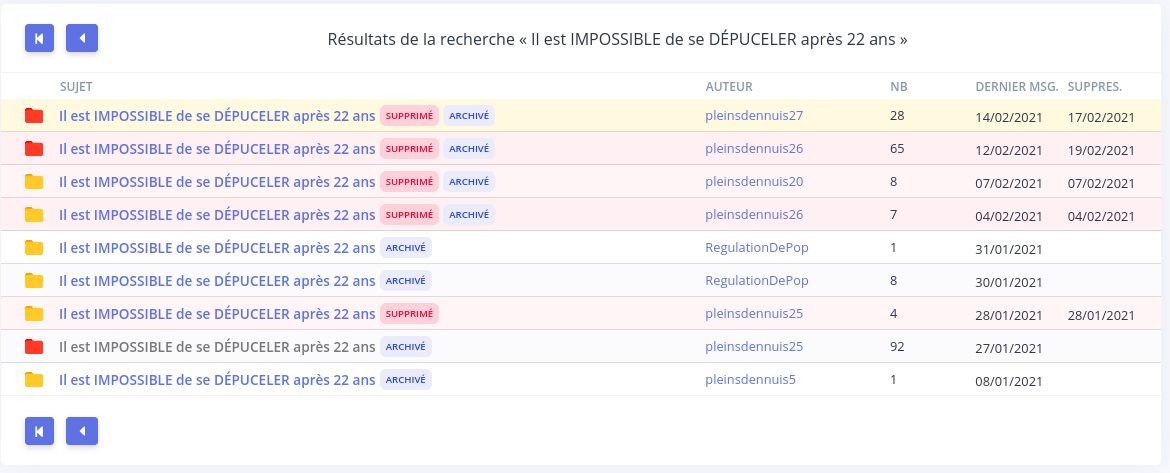Screen dimensions: 1170x473
Task: Click the bottom previous-page arrow button
Action: point(82,431)
